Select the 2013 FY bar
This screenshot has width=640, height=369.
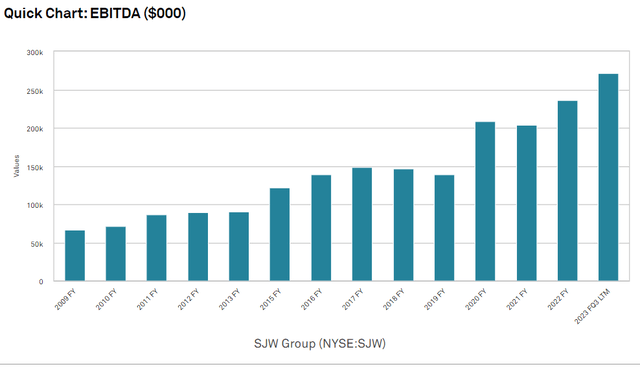[239, 247]
